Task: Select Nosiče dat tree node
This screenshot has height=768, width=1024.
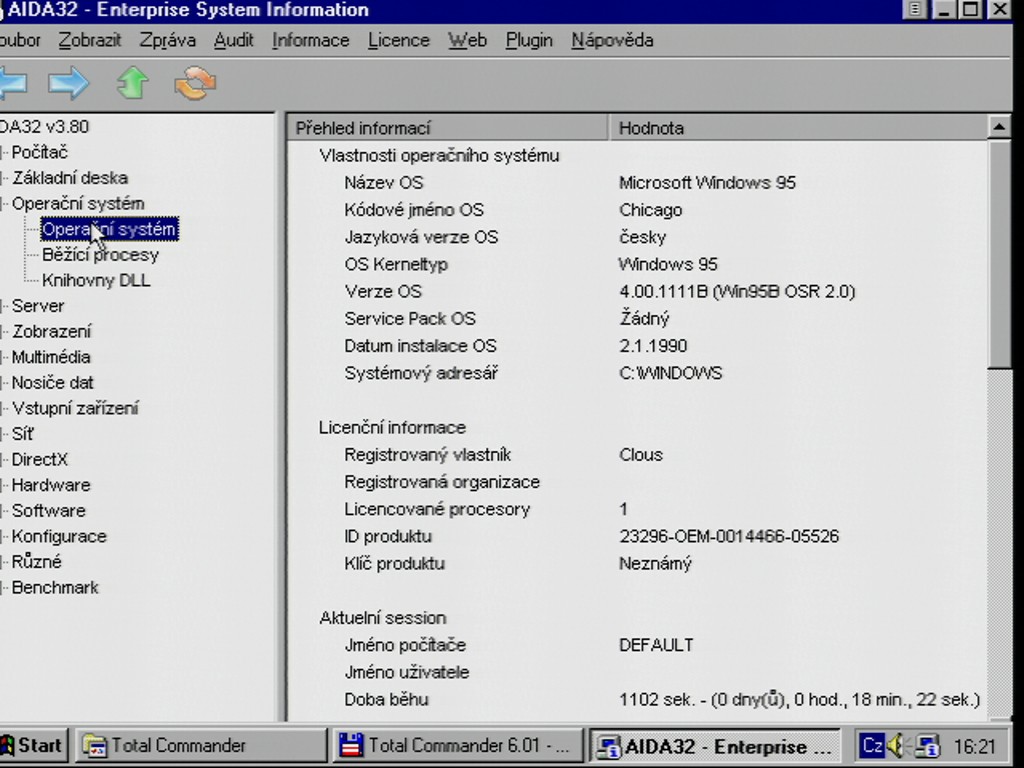Action: click(x=52, y=383)
